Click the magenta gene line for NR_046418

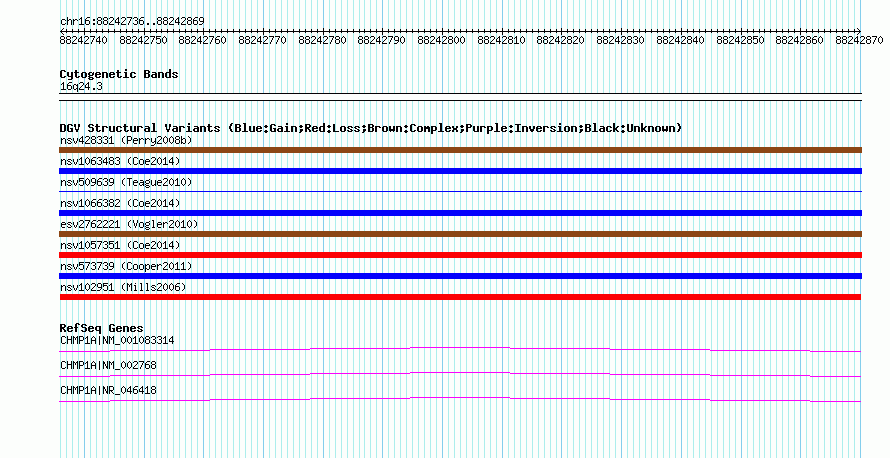[x=460, y=400]
